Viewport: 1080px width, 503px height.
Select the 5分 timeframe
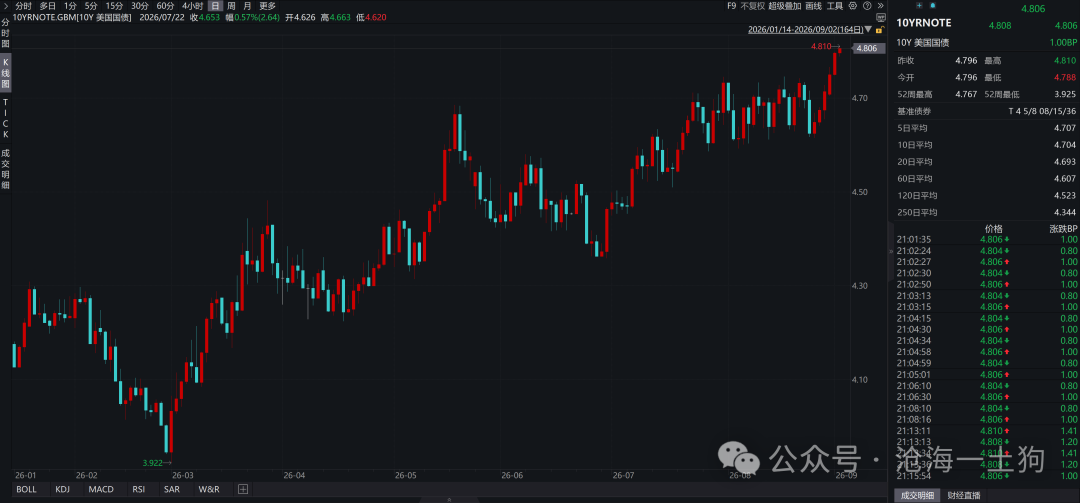tap(91, 6)
